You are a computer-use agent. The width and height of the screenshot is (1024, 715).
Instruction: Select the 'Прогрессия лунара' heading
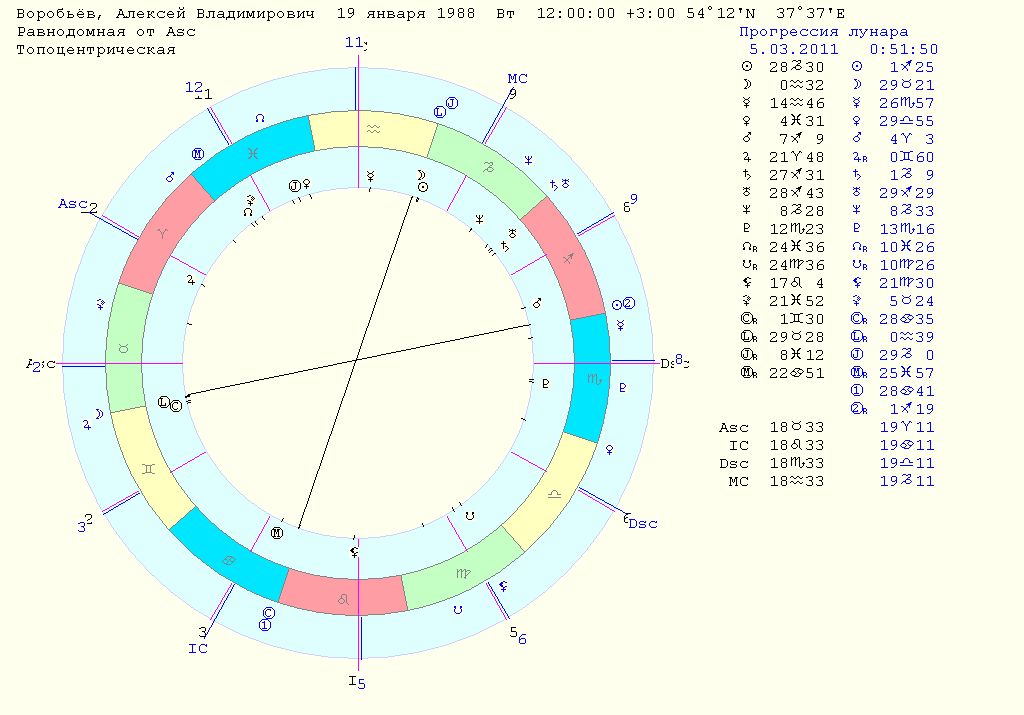pos(824,31)
